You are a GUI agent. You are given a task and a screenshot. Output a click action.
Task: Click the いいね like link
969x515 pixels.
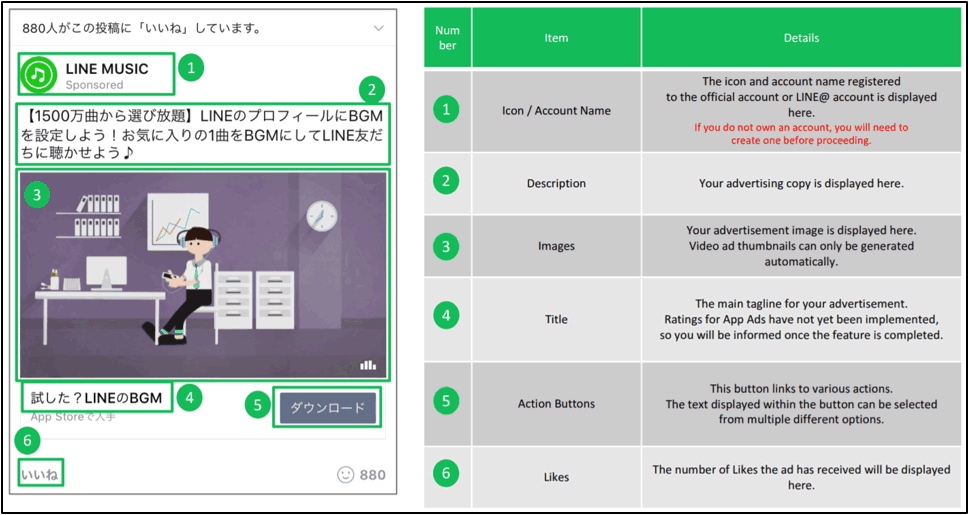[x=40, y=475]
